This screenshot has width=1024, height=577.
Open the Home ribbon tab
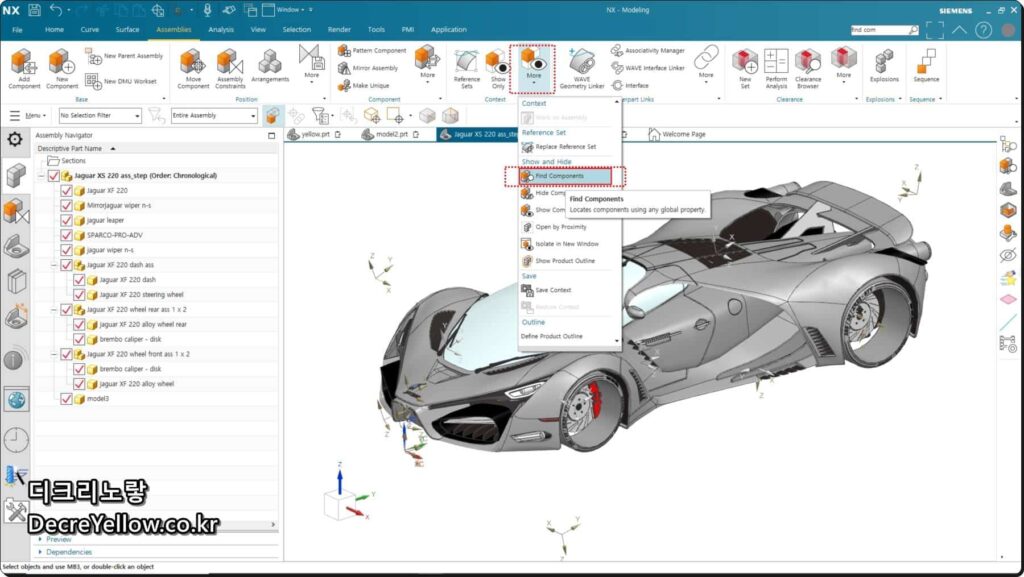pos(54,29)
